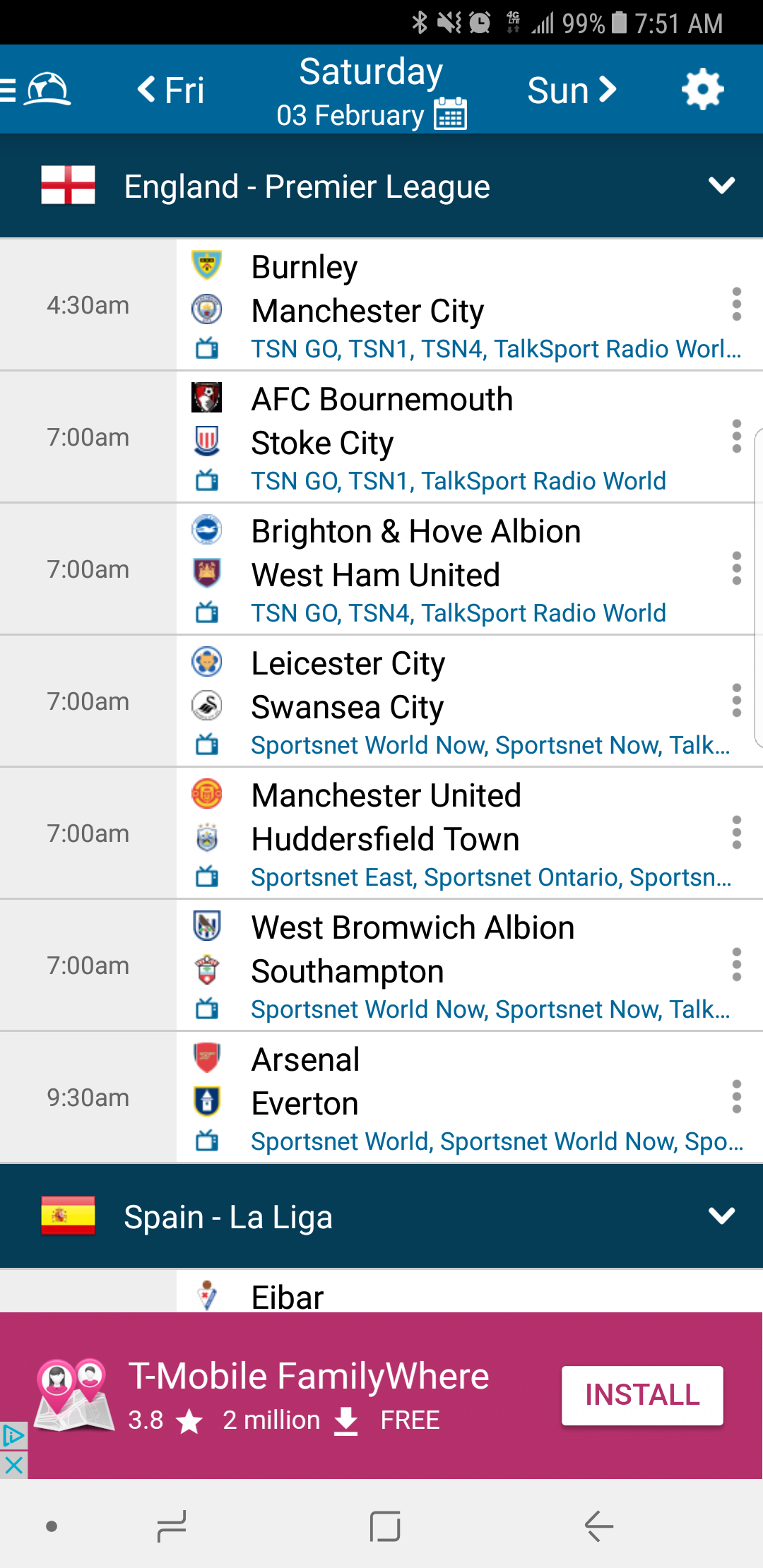
Task: Tap the TV icon under Stoke City
Action: click(x=207, y=481)
